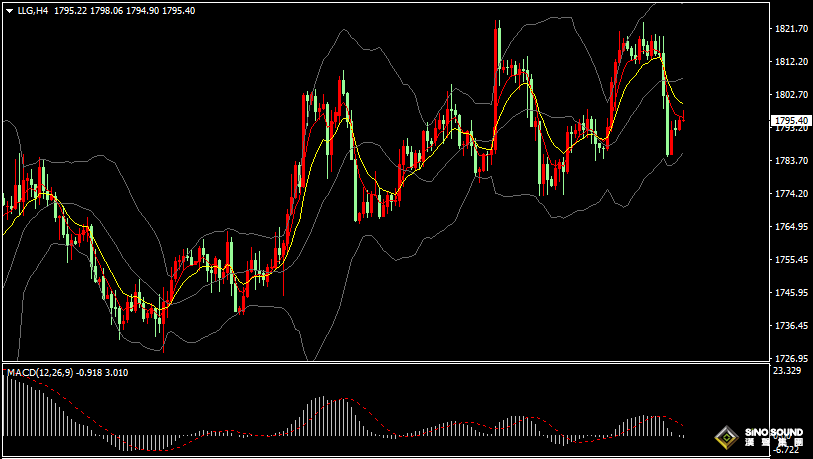Click the 1726.95 price axis label
Viewport: 813px width, 459px height.
[x=792, y=358]
